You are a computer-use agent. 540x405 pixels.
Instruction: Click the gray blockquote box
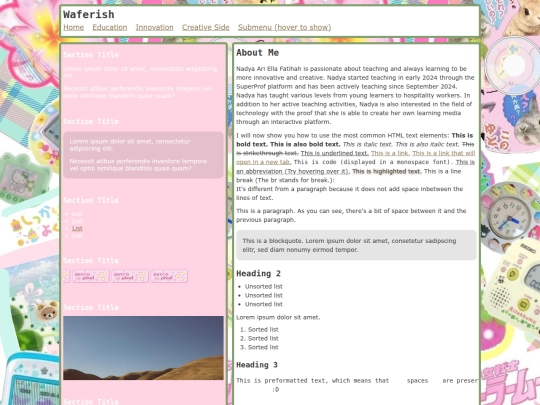click(x=356, y=245)
